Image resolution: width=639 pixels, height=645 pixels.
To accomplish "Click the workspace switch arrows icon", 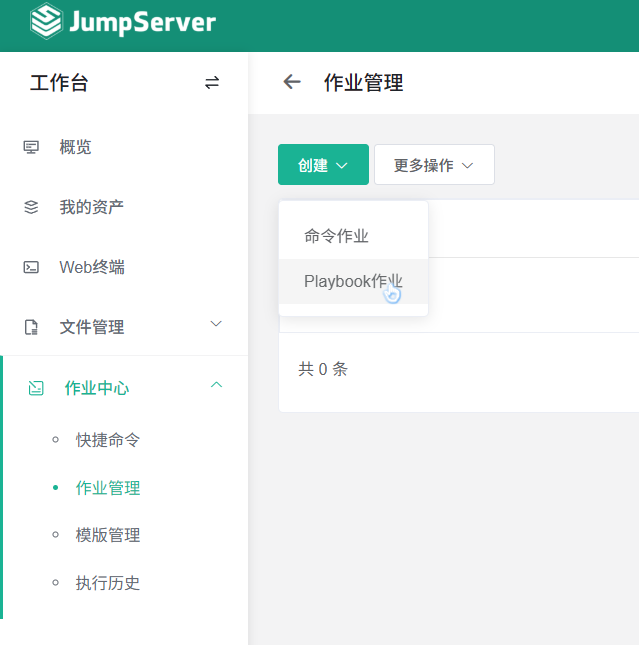I will point(212,83).
